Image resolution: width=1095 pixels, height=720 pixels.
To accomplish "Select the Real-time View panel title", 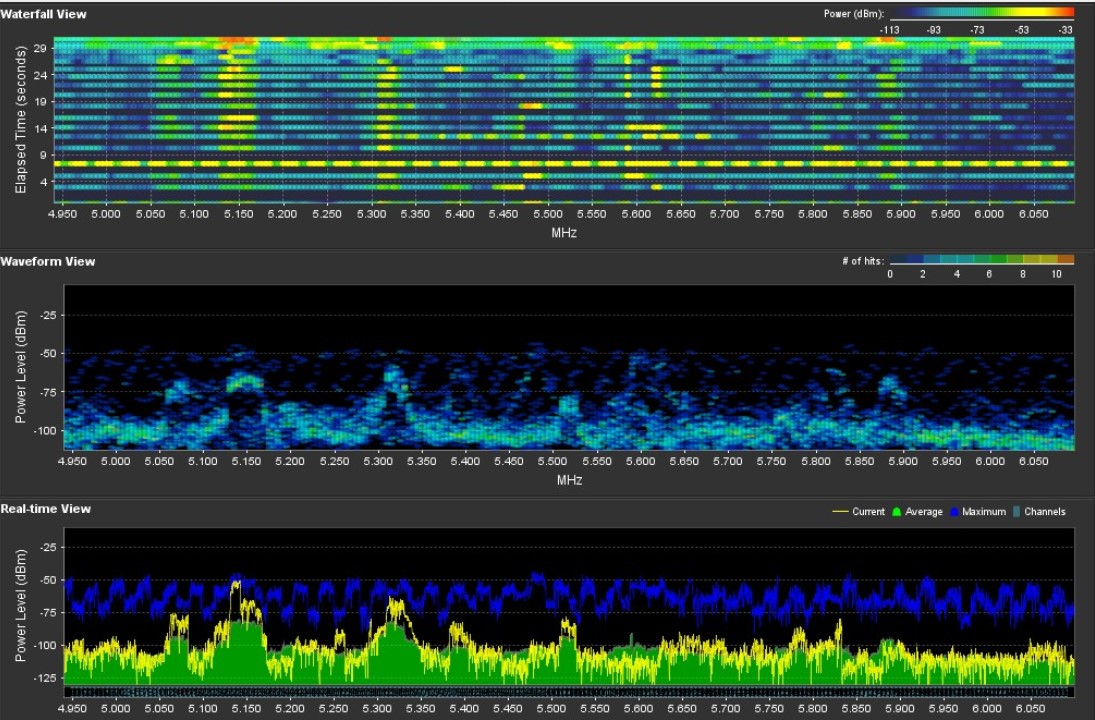I will click(45, 509).
